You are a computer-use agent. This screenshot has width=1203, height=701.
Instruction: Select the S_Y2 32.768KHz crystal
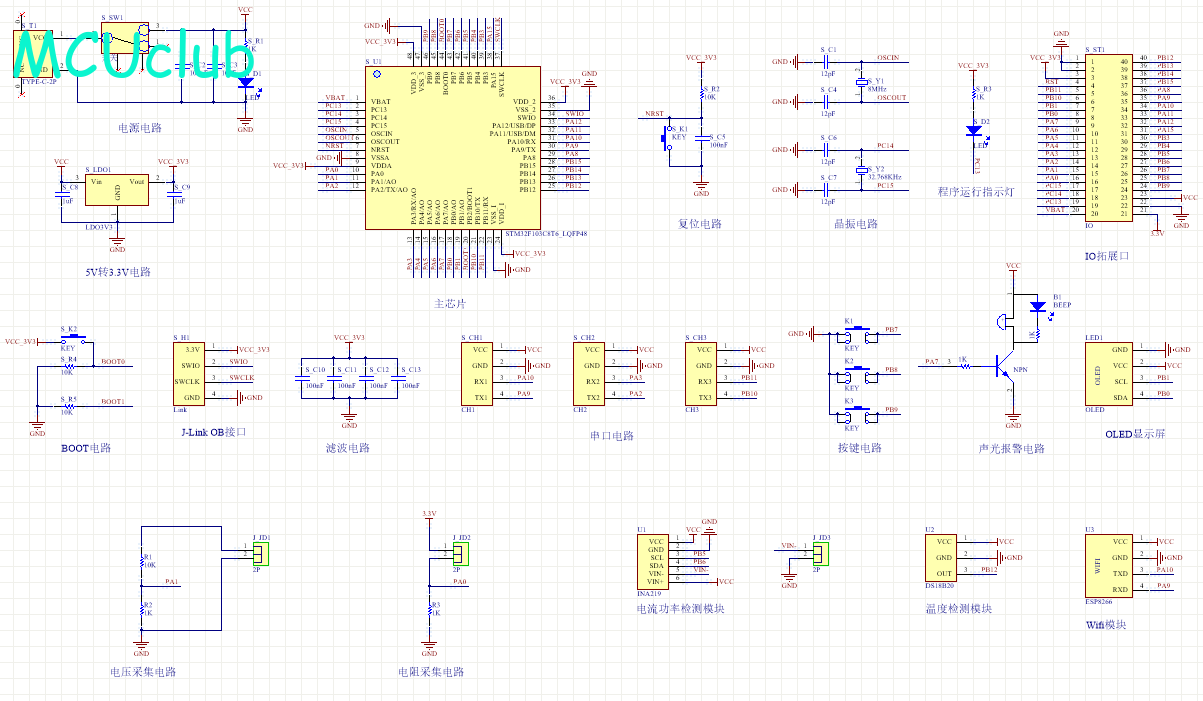pos(860,170)
